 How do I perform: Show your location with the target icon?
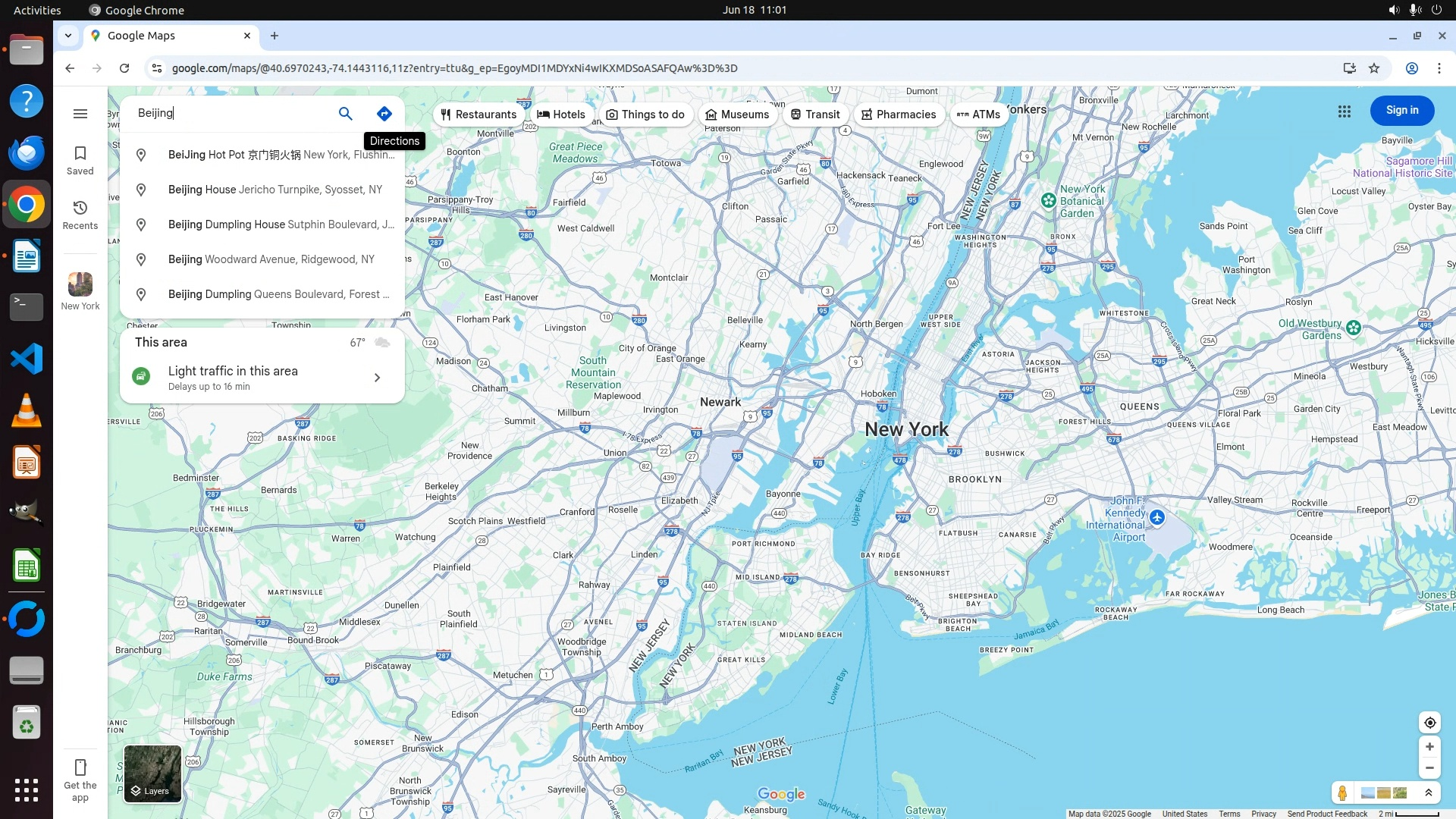pos(1429,723)
